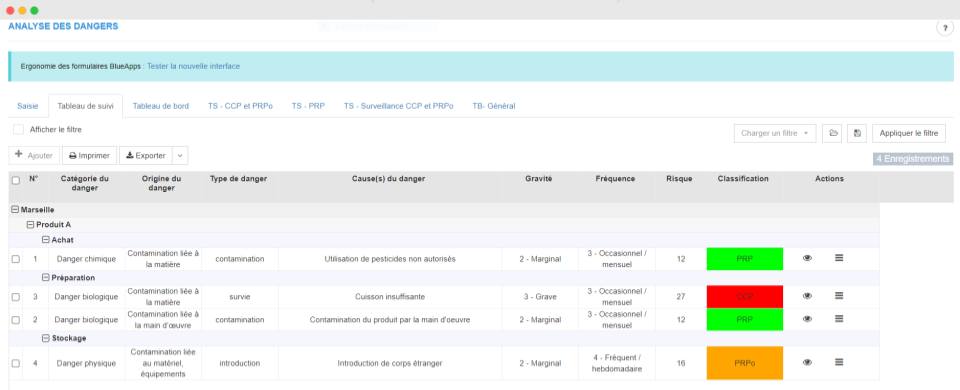Click the Imprimer button

click(89, 156)
